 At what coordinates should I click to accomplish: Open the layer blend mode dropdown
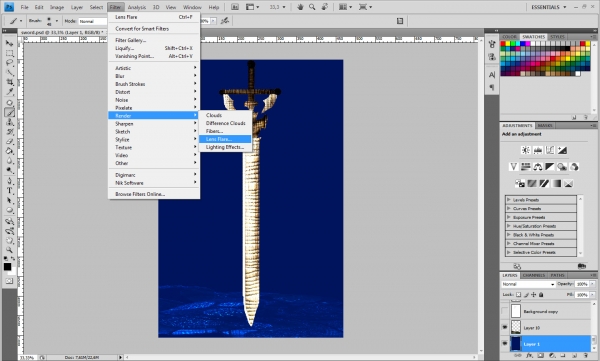point(528,284)
